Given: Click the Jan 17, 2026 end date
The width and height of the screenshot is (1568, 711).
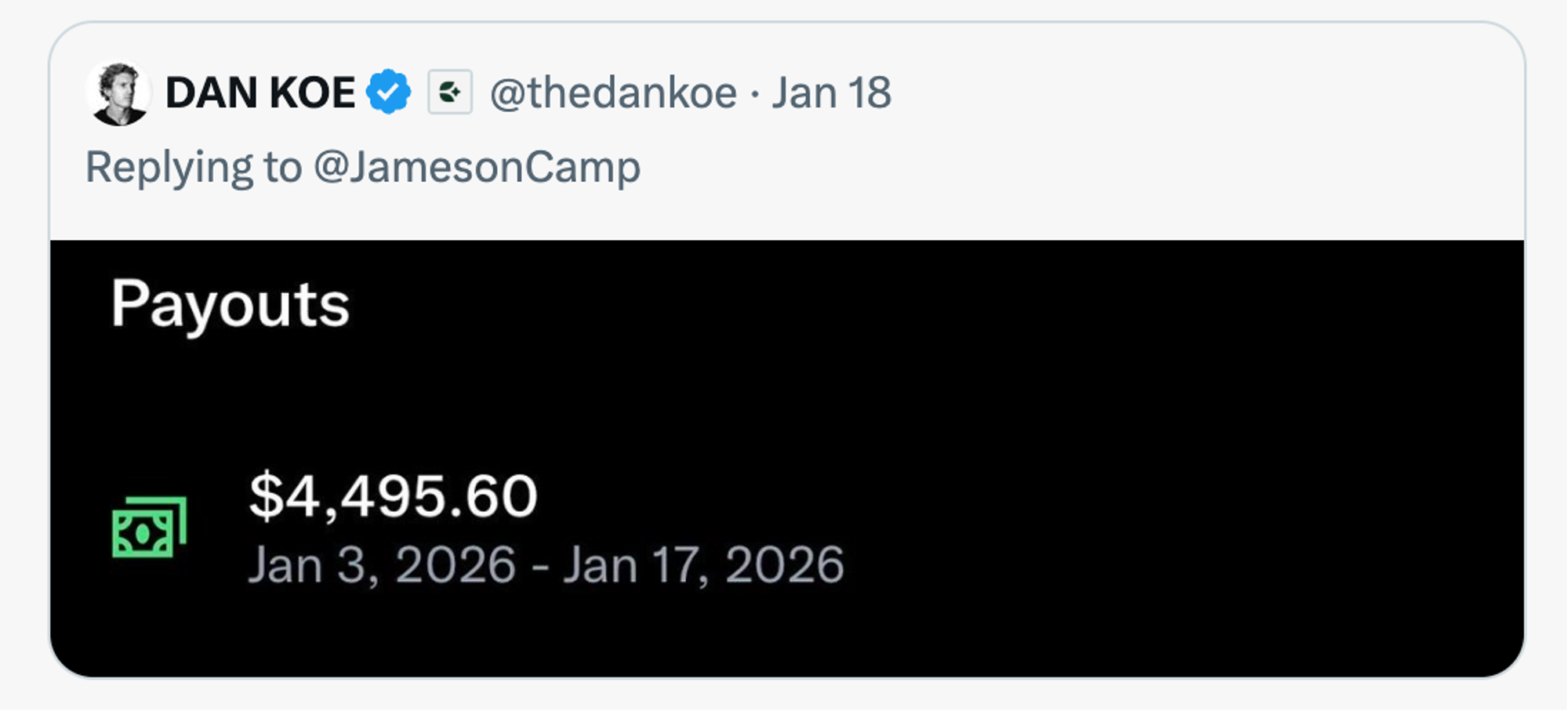Looking at the screenshot, I should [x=703, y=564].
